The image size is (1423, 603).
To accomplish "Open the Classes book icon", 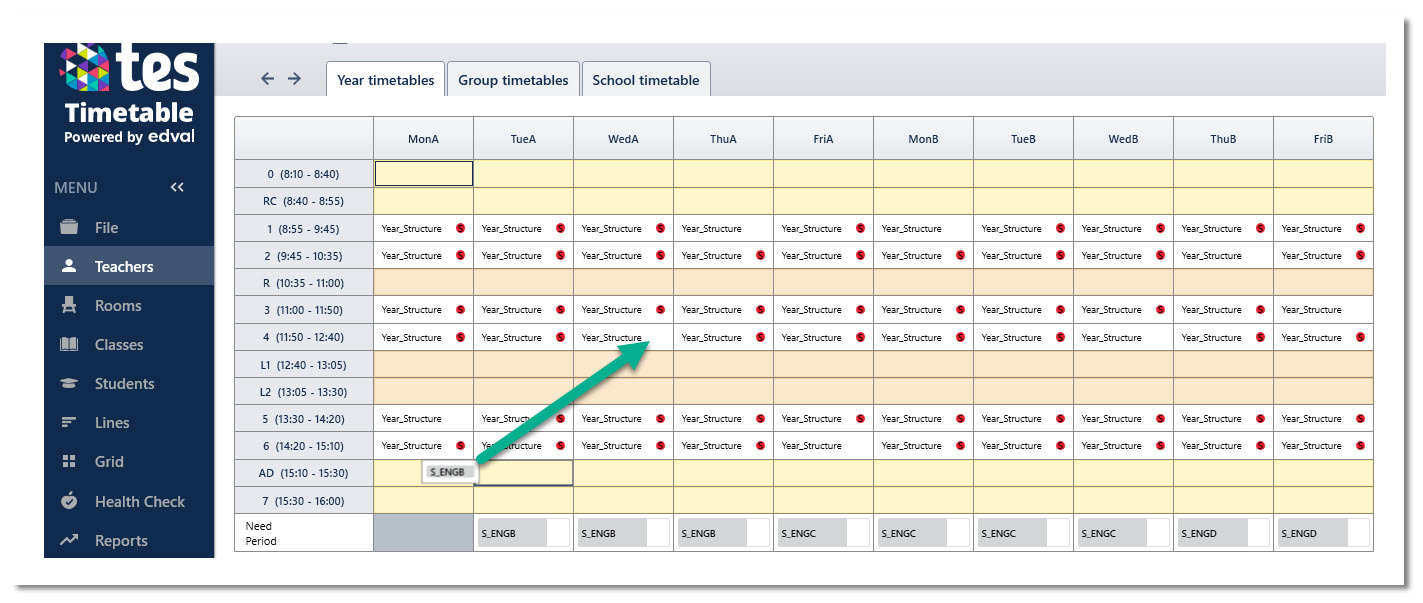I will click(x=69, y=344).
